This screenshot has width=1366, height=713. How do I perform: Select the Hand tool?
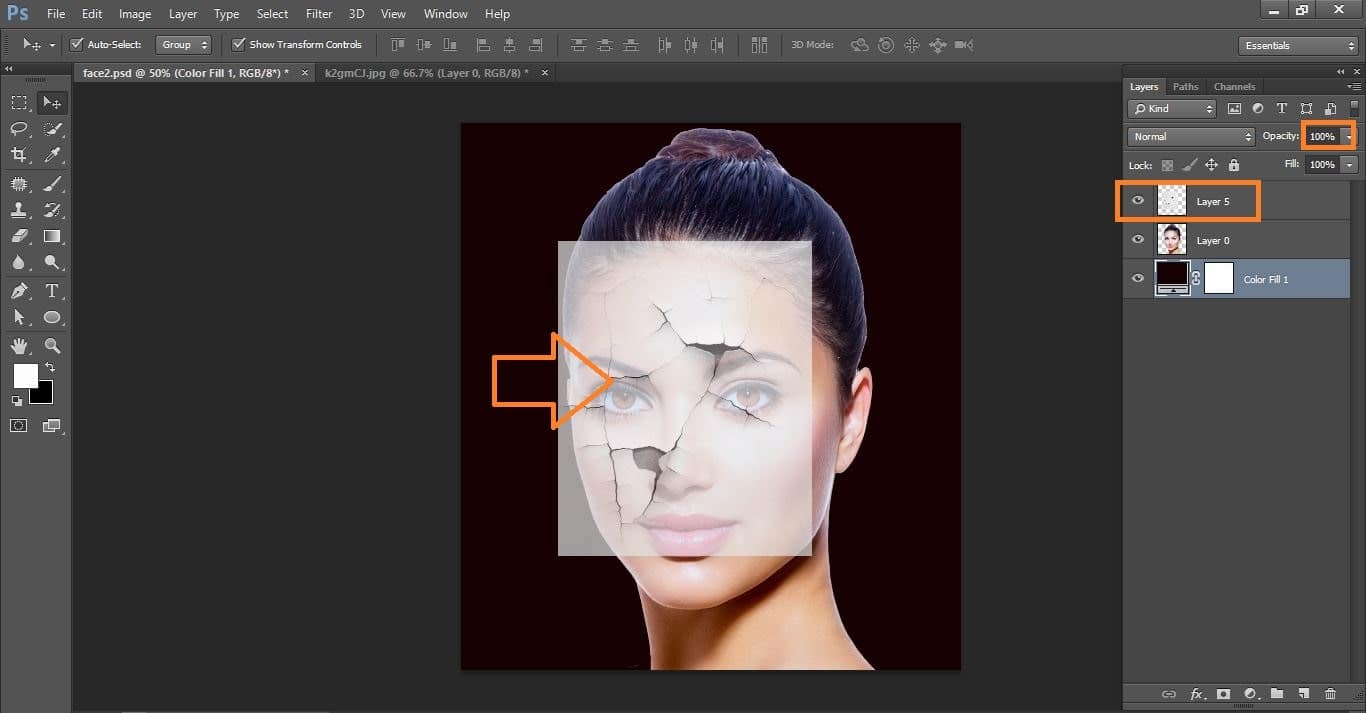coord(18,346)
